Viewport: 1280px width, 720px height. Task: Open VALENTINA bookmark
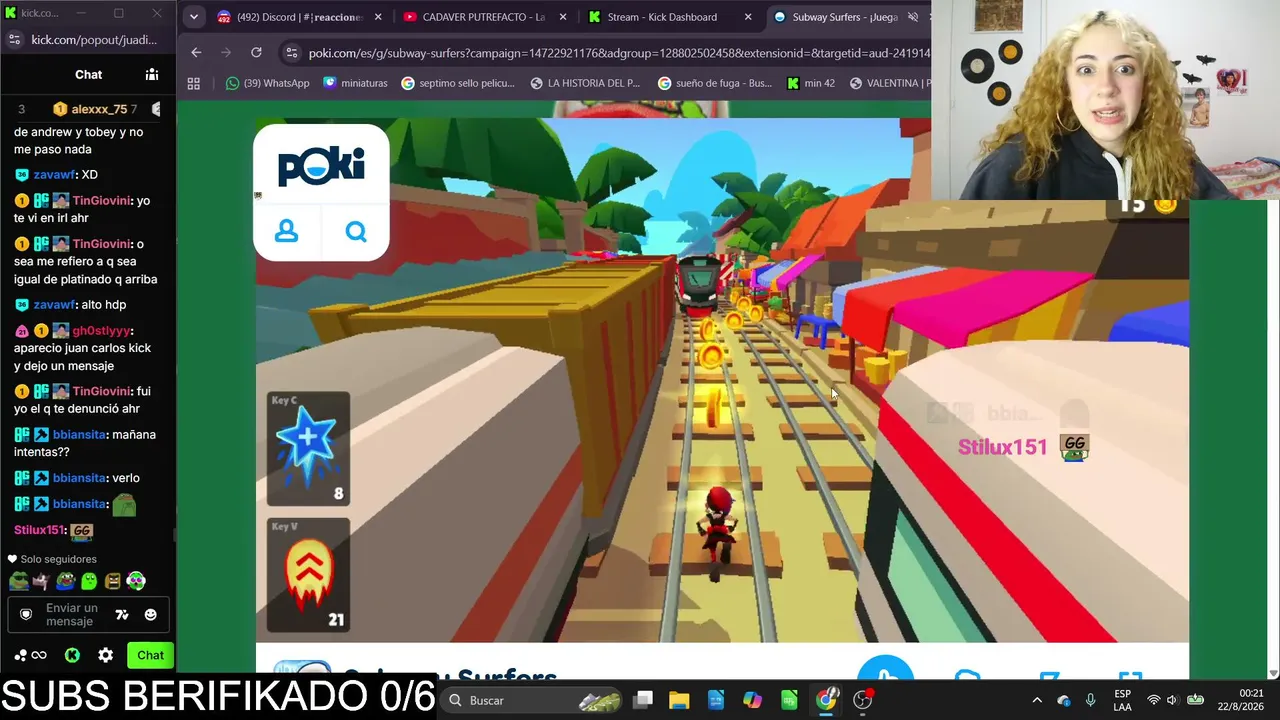click(x=888, y=83)
